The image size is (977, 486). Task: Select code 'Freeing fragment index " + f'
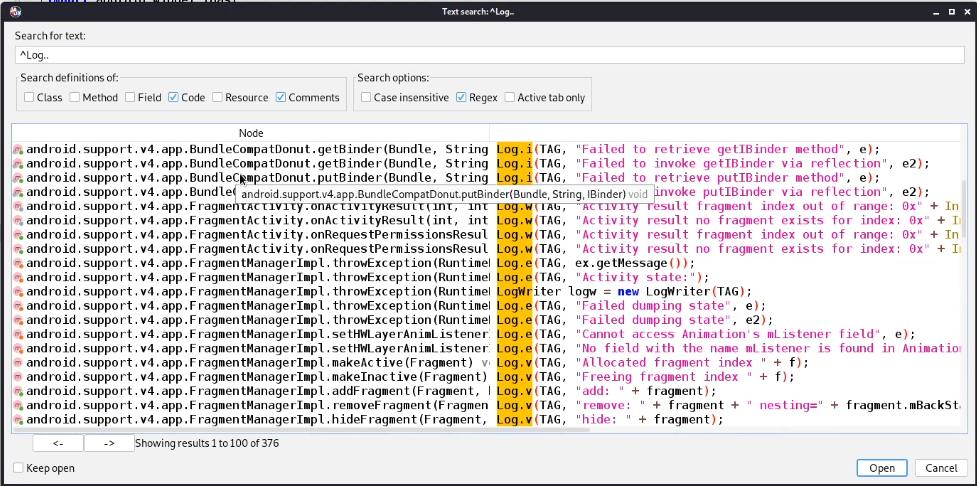679,377
